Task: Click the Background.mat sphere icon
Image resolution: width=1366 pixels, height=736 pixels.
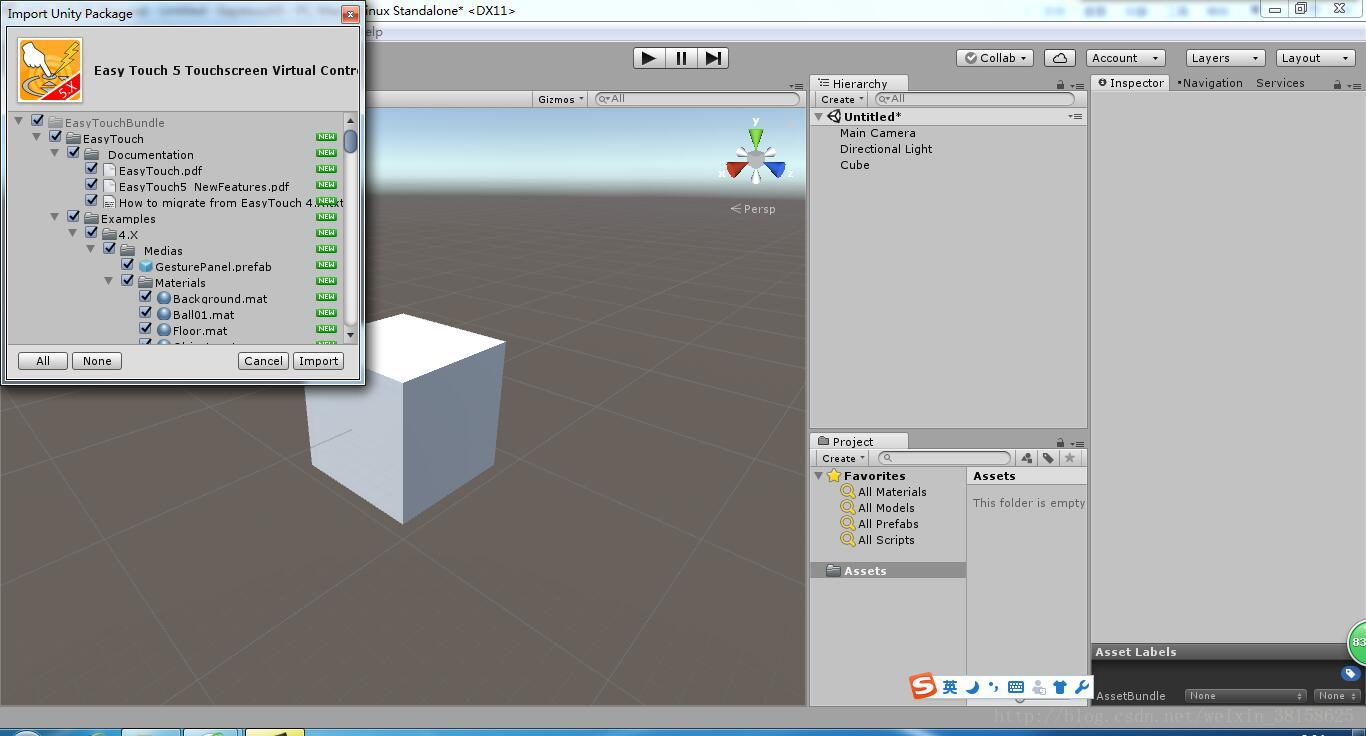Action: coord(164,298)
